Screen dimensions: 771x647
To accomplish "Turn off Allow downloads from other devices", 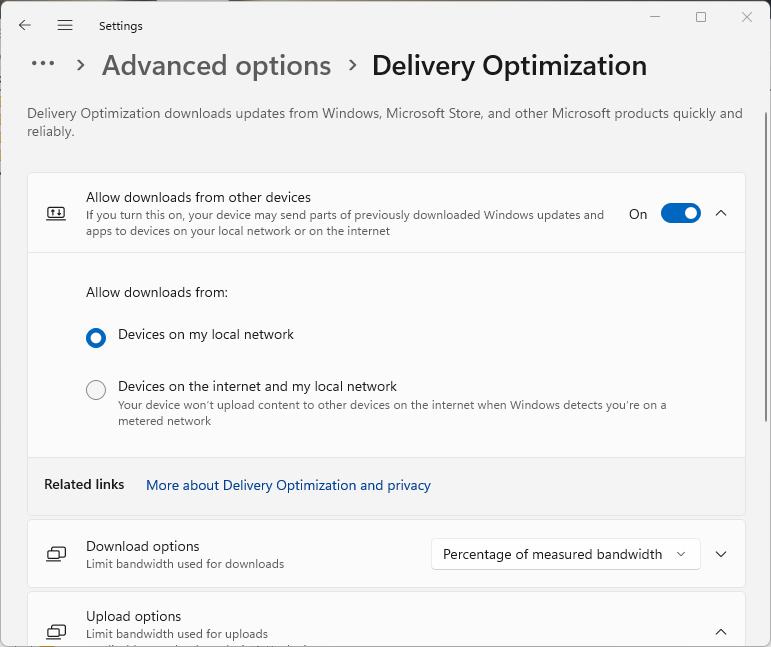I will pyautogui.click(x=680, y=213).
